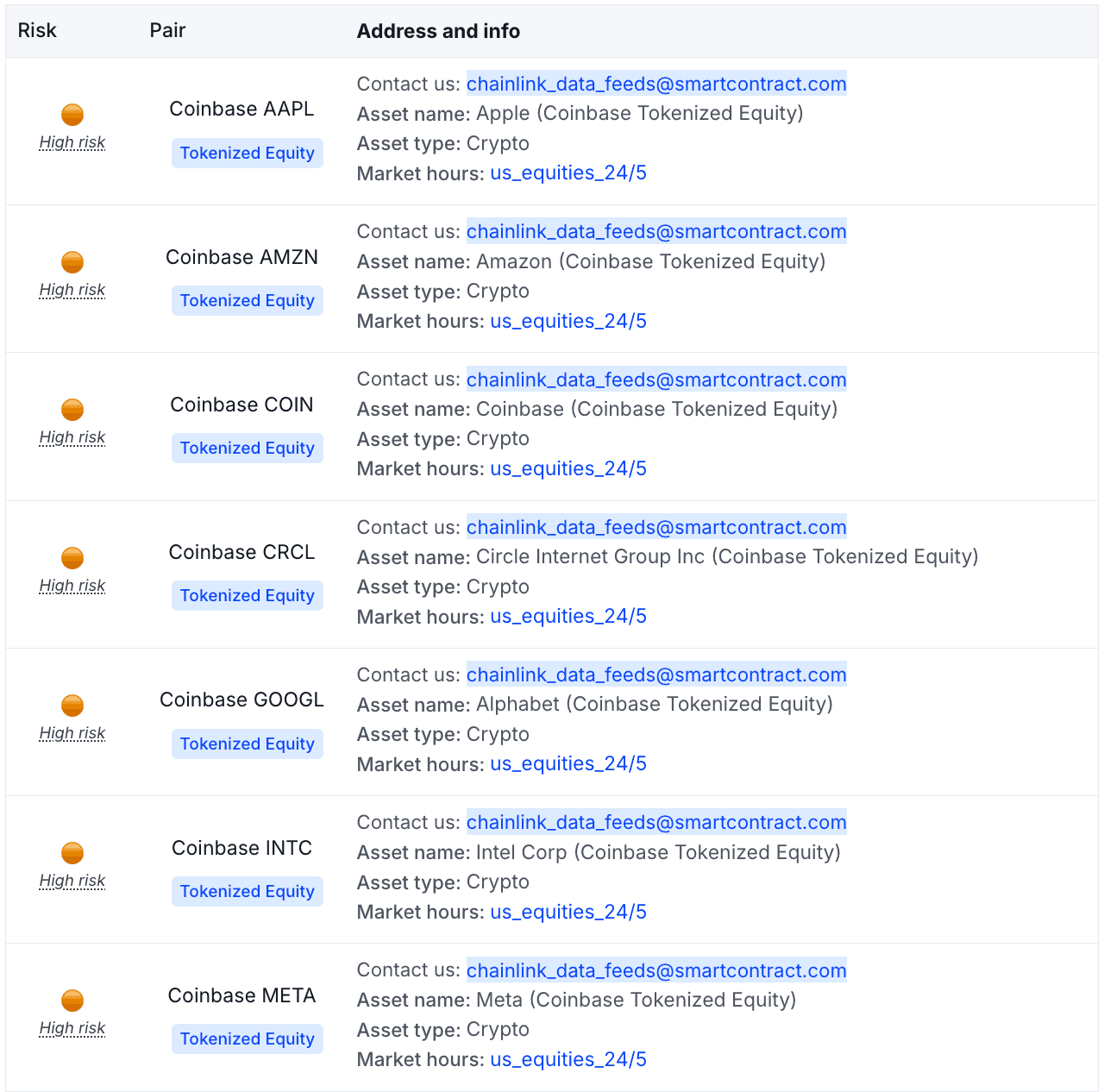Select the Coinbase META pair name
Viewport: 1104px width, 1092px height.
pyautogui.click(x=241, y=995)
